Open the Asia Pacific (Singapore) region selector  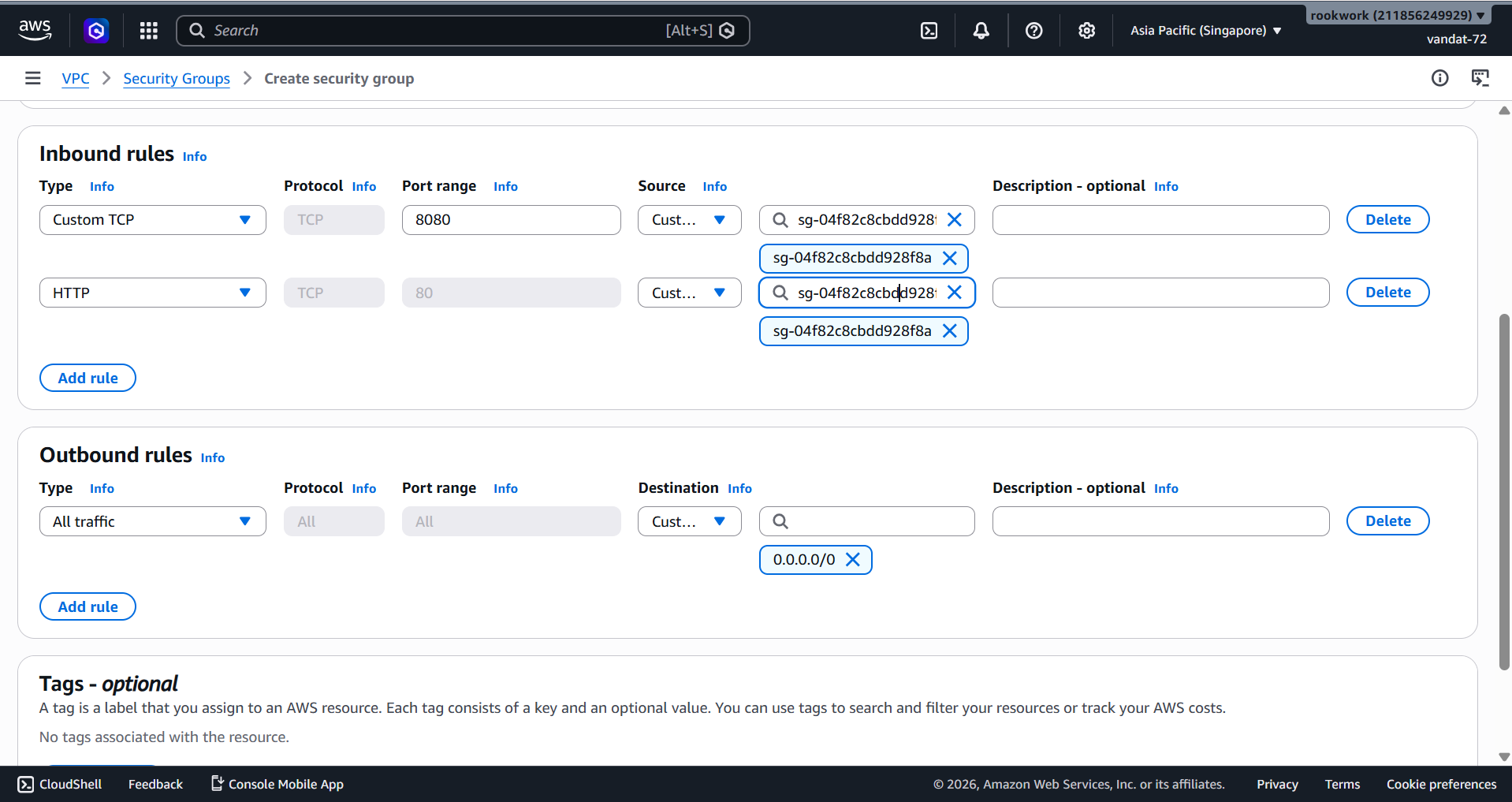[1206, 31]
